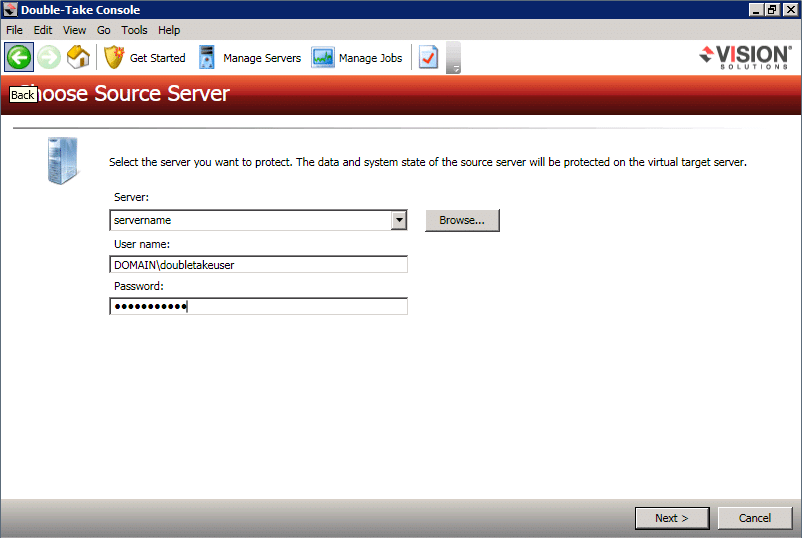Viewport: 802px width, 538px height.
Task: Cancel the source server wizard
Action: click(755, 518)
